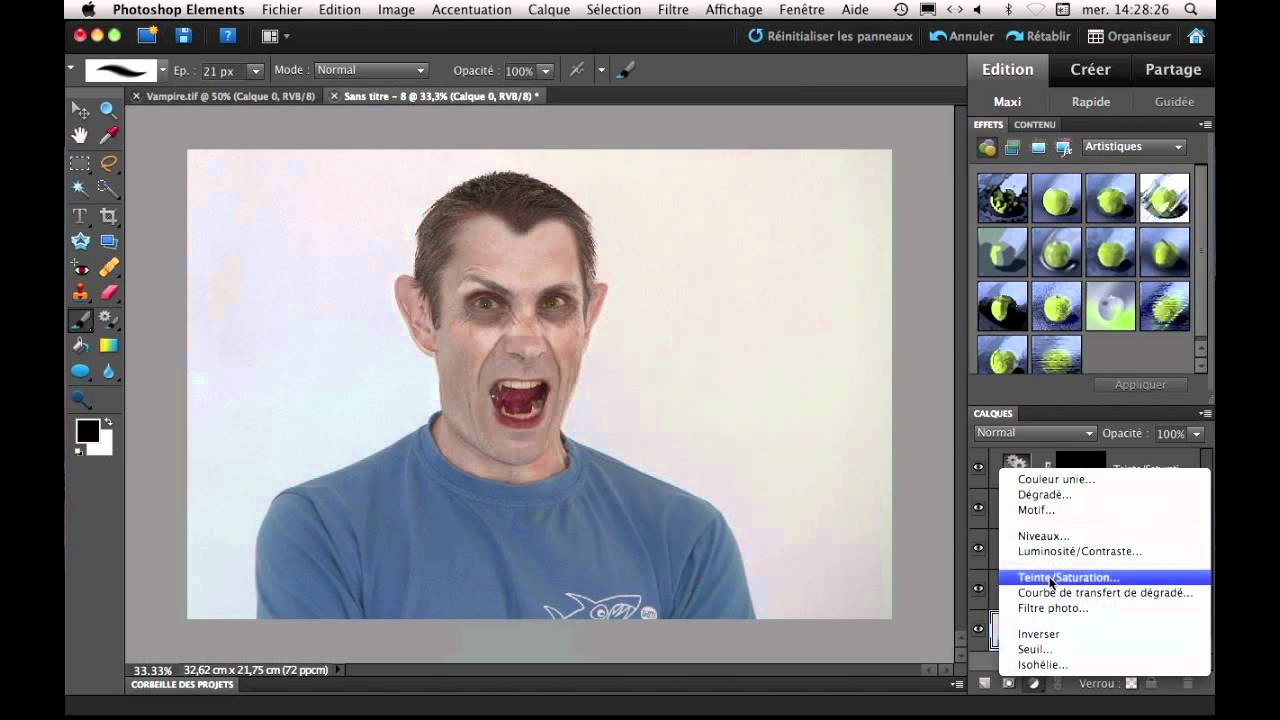Select the Eraser tool

(x=108, y=293)
